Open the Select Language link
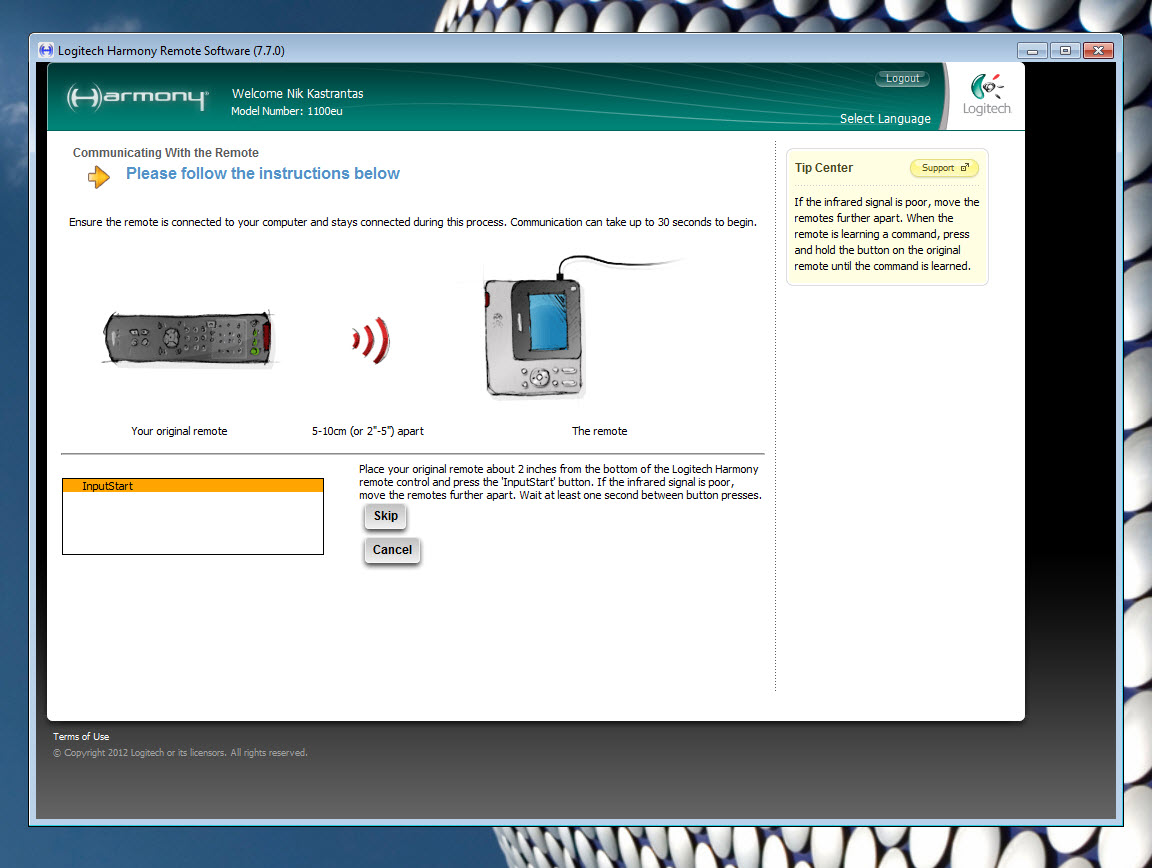The width and height of the screenshot is (1152, 868). point(885,119)
